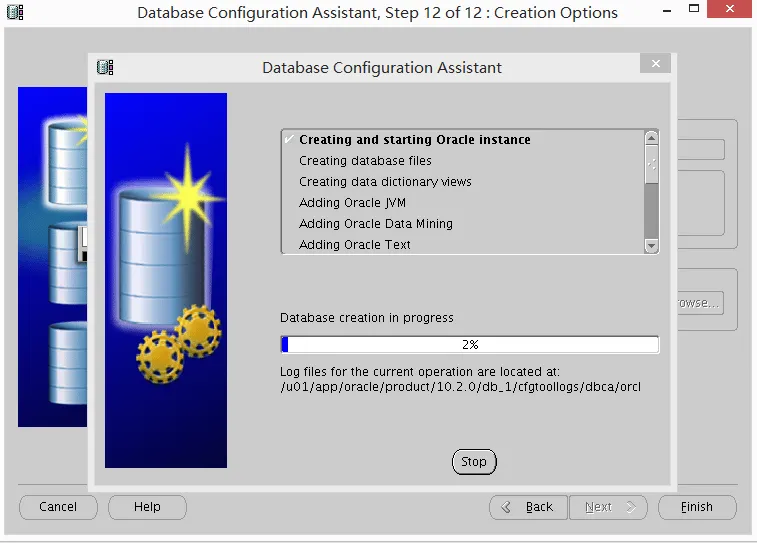Select 'Adding Oracle JVM' row
The image size is (757, 543).
pyautogui.click(x=463, y=203)
